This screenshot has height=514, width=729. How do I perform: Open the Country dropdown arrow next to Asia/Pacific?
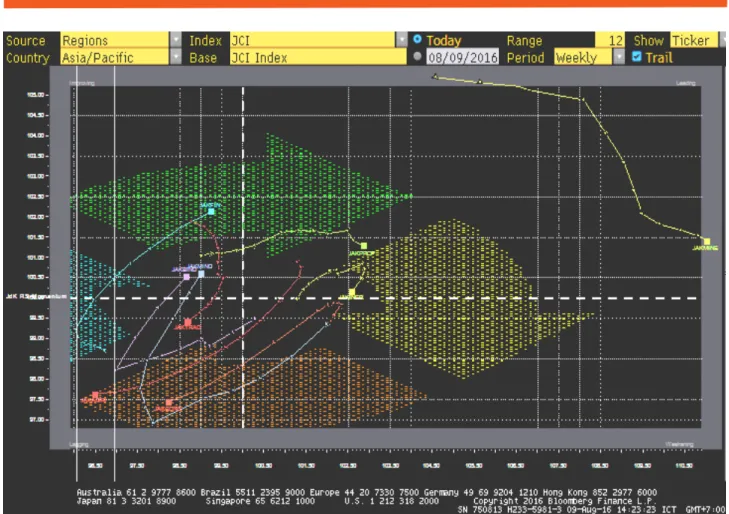point(176,57)
